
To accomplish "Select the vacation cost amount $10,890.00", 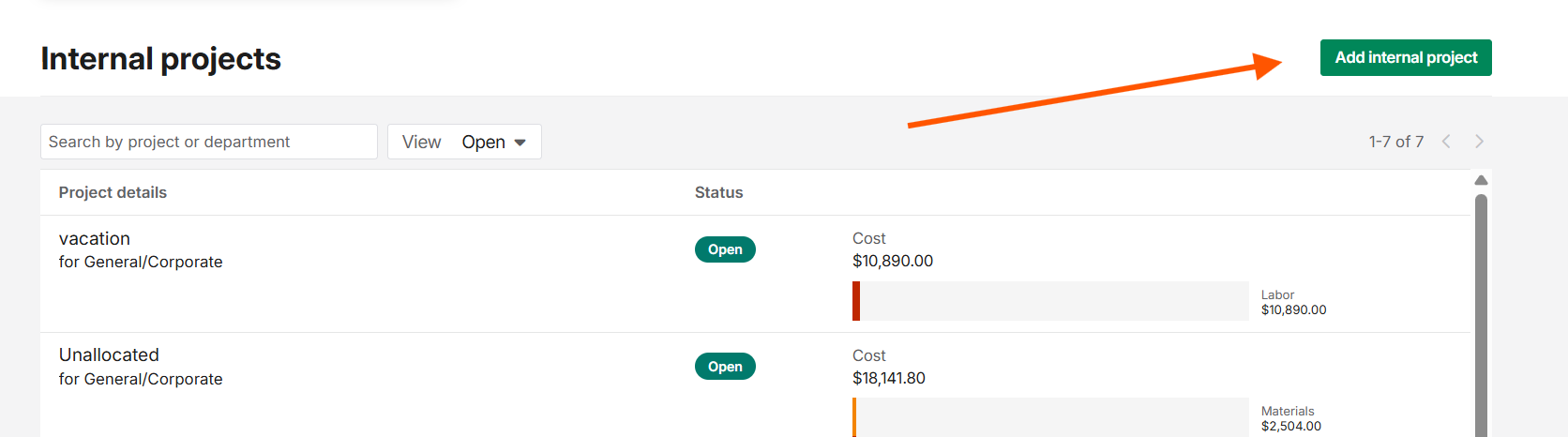I will coord(892,262).
